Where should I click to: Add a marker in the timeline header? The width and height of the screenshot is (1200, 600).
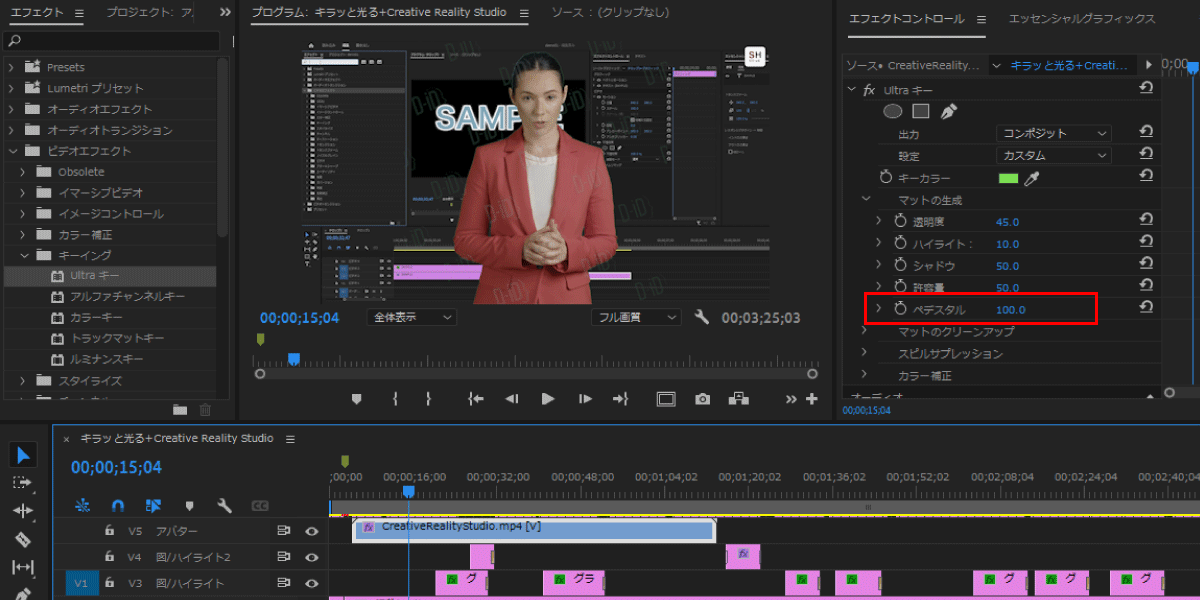tap(189, 506)
